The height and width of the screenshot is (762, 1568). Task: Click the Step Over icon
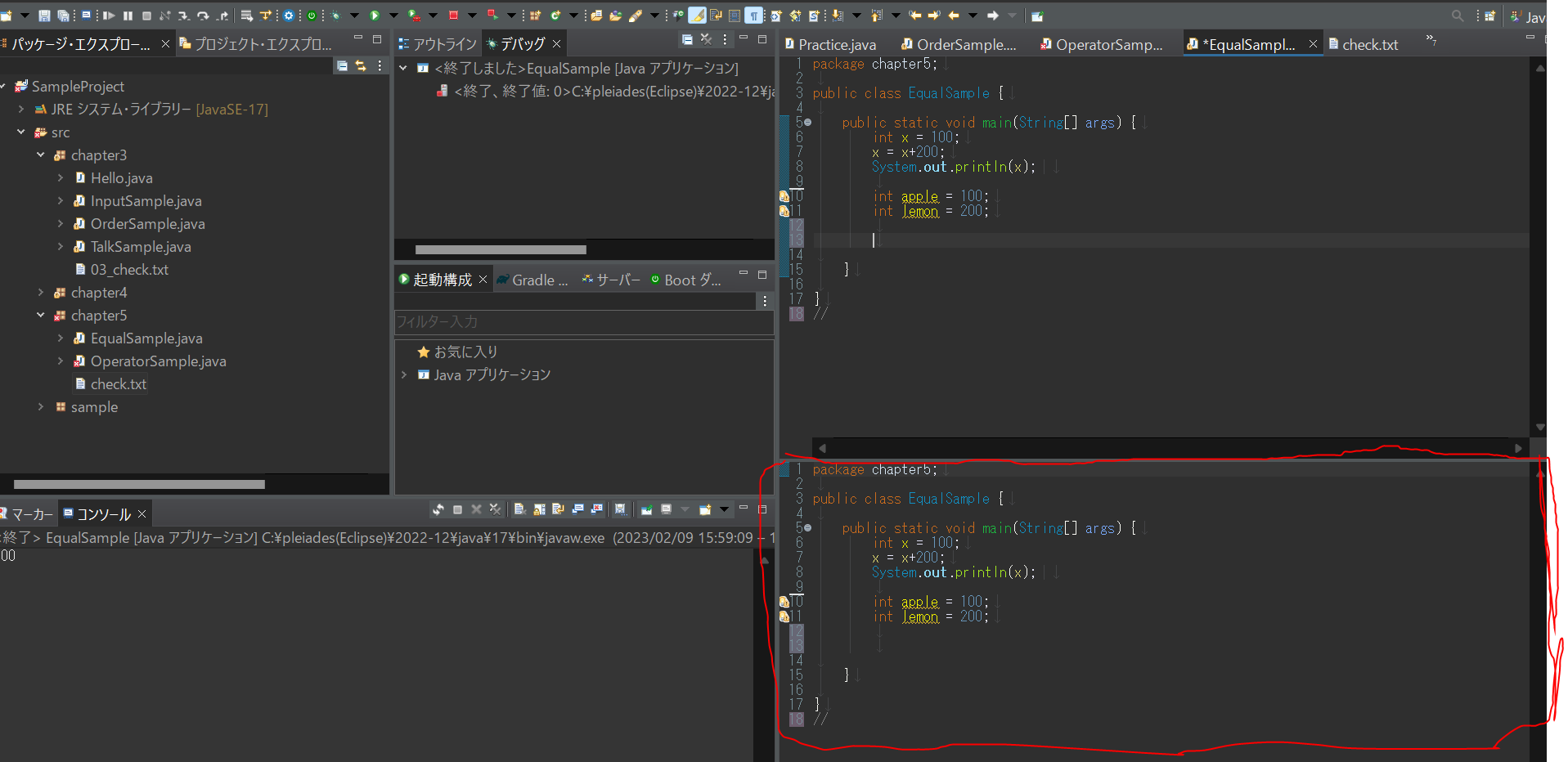pyautogui.click(x=203, y=16)
